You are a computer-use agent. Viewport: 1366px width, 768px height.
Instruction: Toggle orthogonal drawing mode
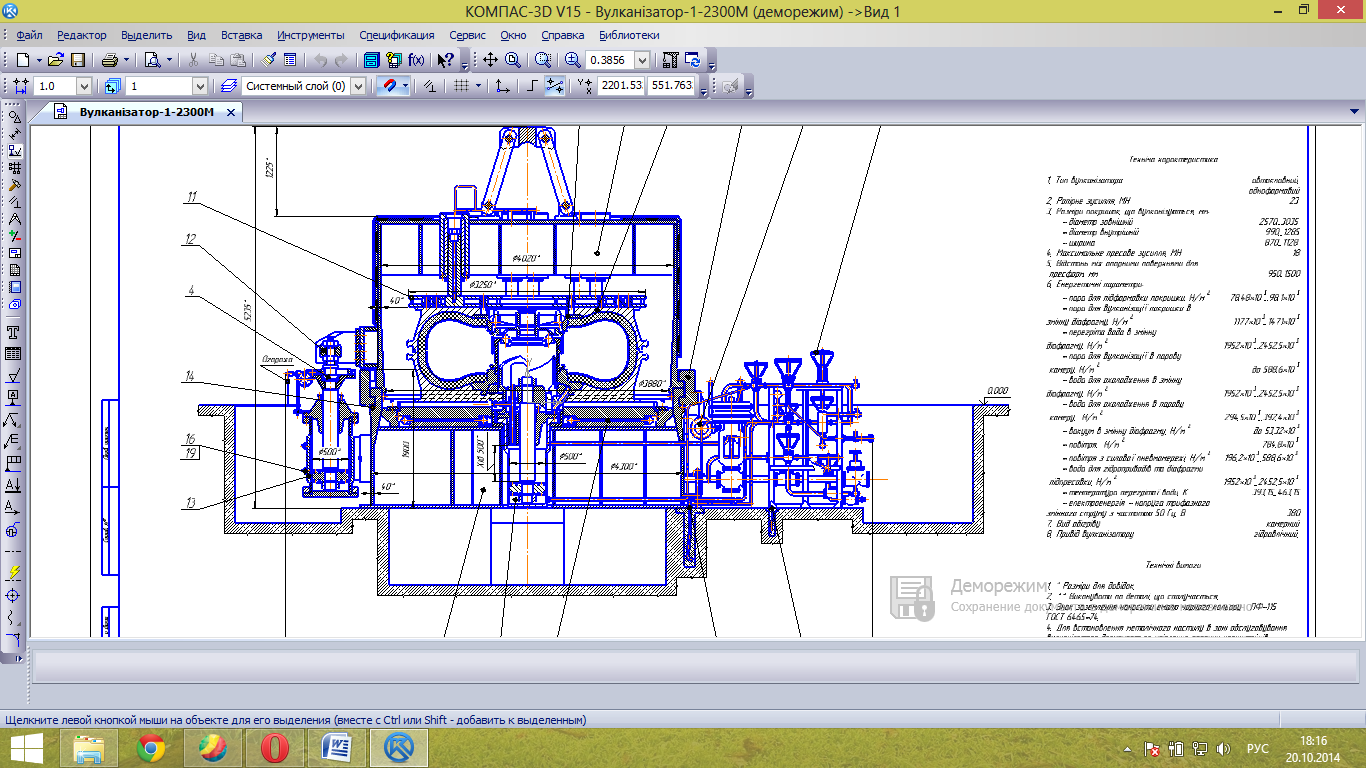click(532, 86)
